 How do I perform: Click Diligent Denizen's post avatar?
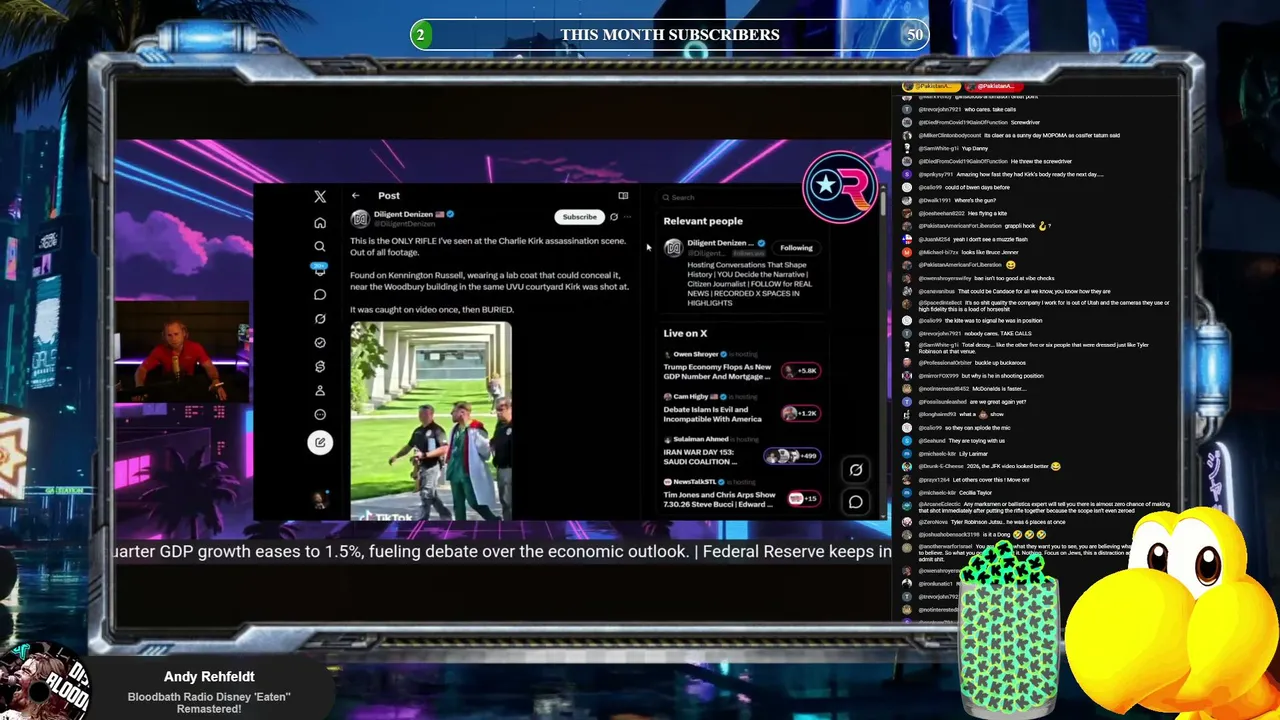click(x=360, y=218)
